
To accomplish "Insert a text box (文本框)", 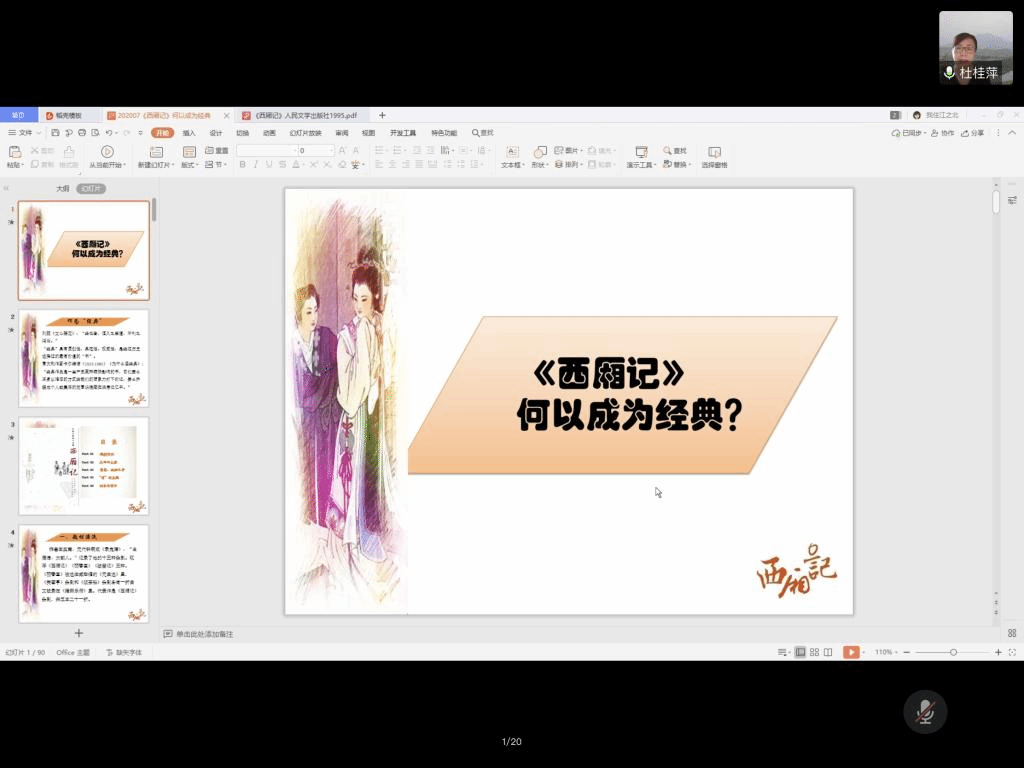I will 511,152.
